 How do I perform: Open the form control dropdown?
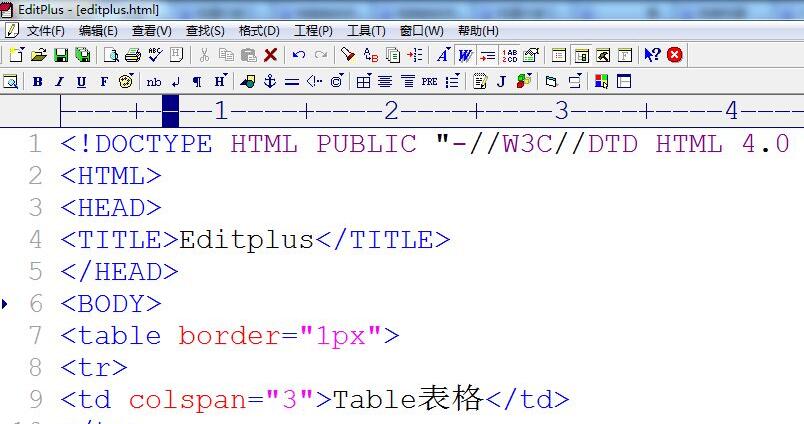coord(574,82)
